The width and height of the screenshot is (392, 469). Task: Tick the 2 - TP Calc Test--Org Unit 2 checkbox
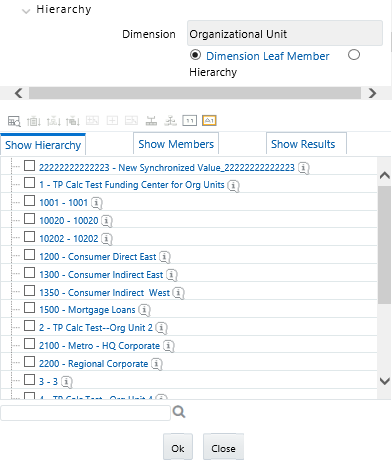coord(29,326)
